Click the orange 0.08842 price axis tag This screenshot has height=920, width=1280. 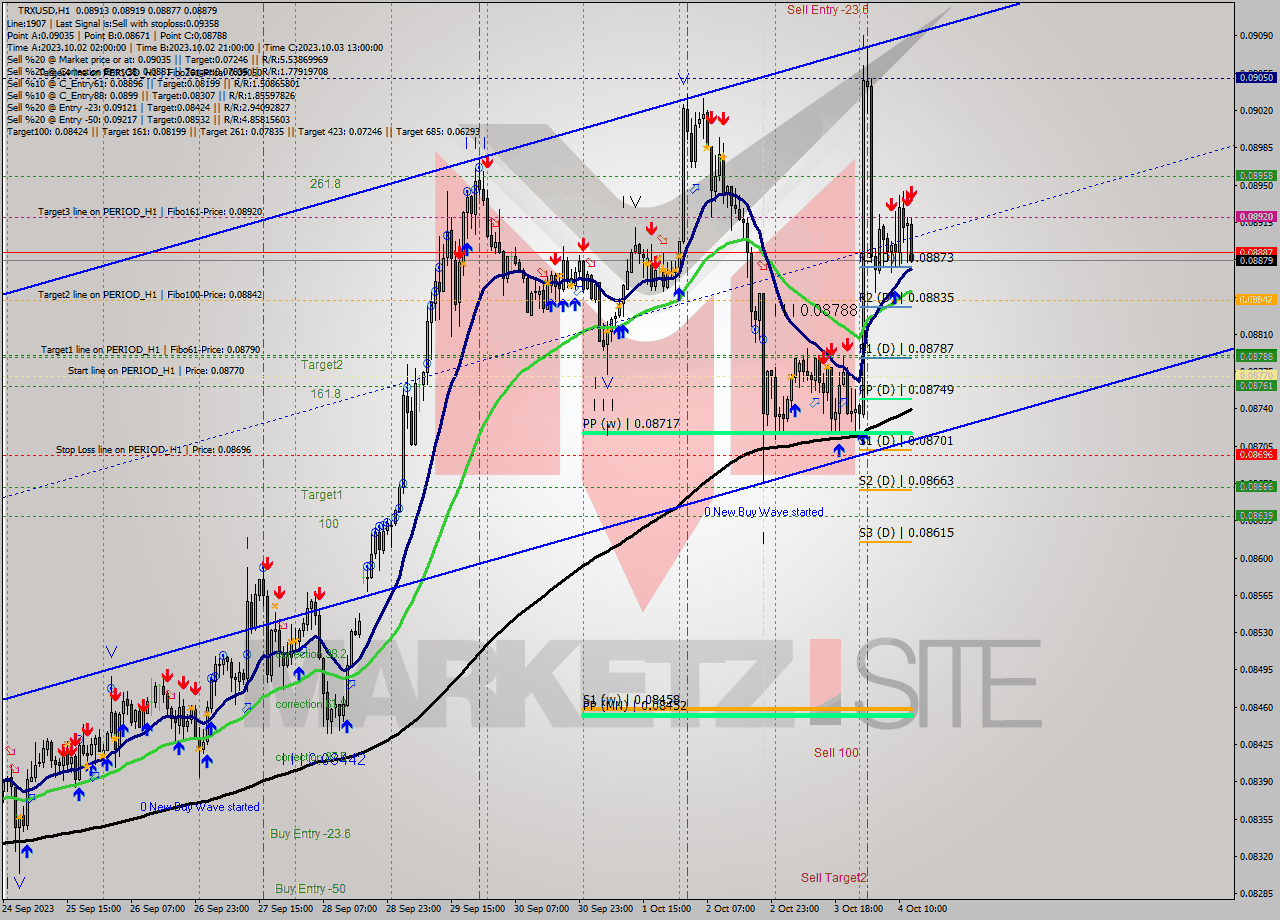point(1256,299)
